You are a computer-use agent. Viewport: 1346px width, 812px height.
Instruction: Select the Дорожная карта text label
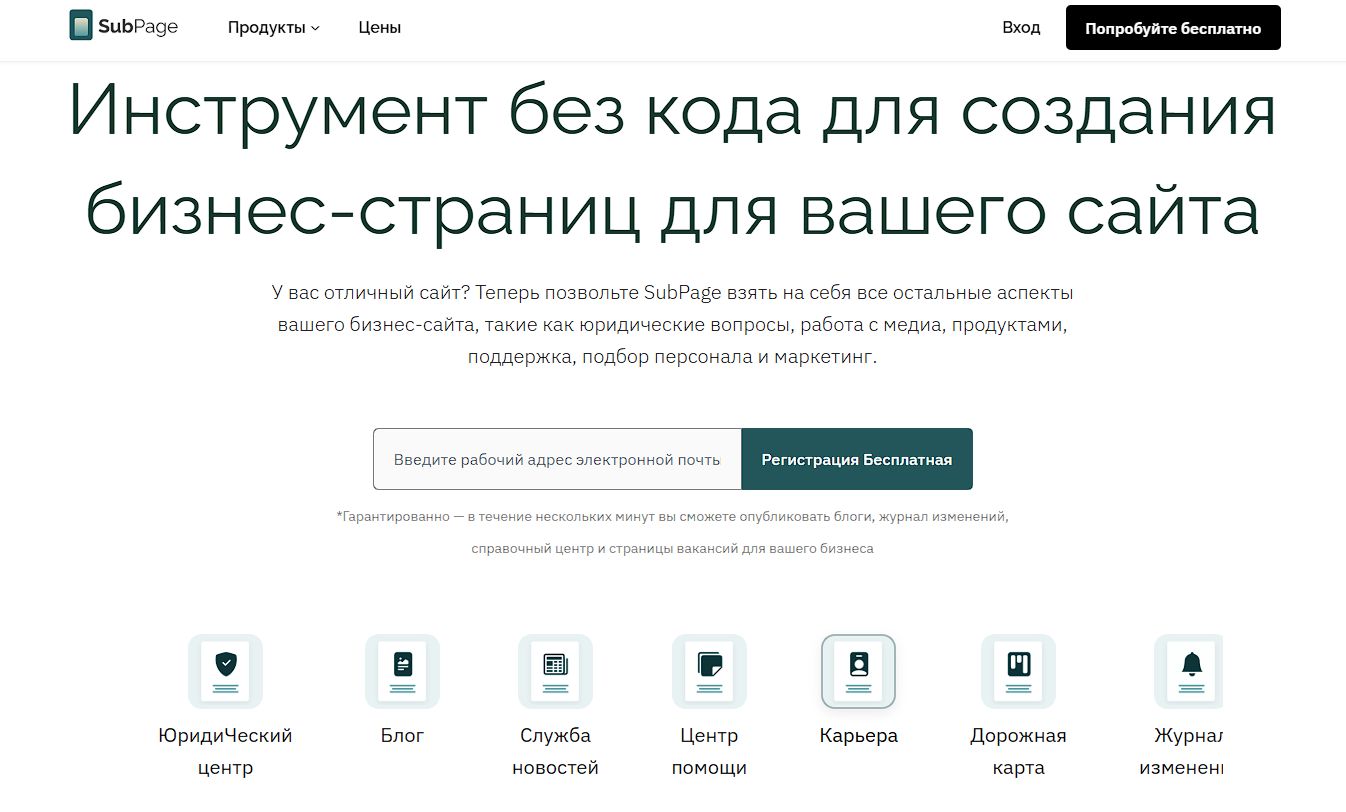click(1018, 752)
